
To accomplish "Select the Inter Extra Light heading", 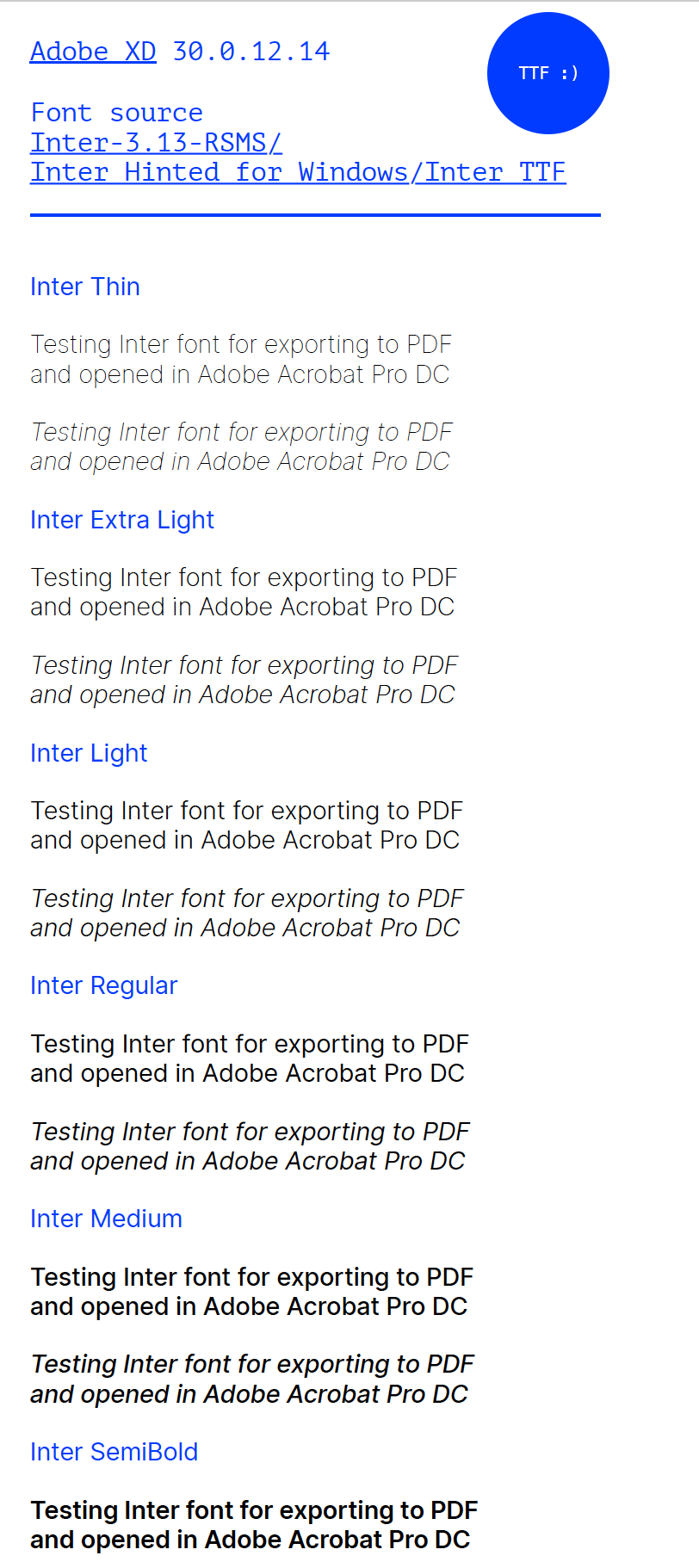I will 122,520.
